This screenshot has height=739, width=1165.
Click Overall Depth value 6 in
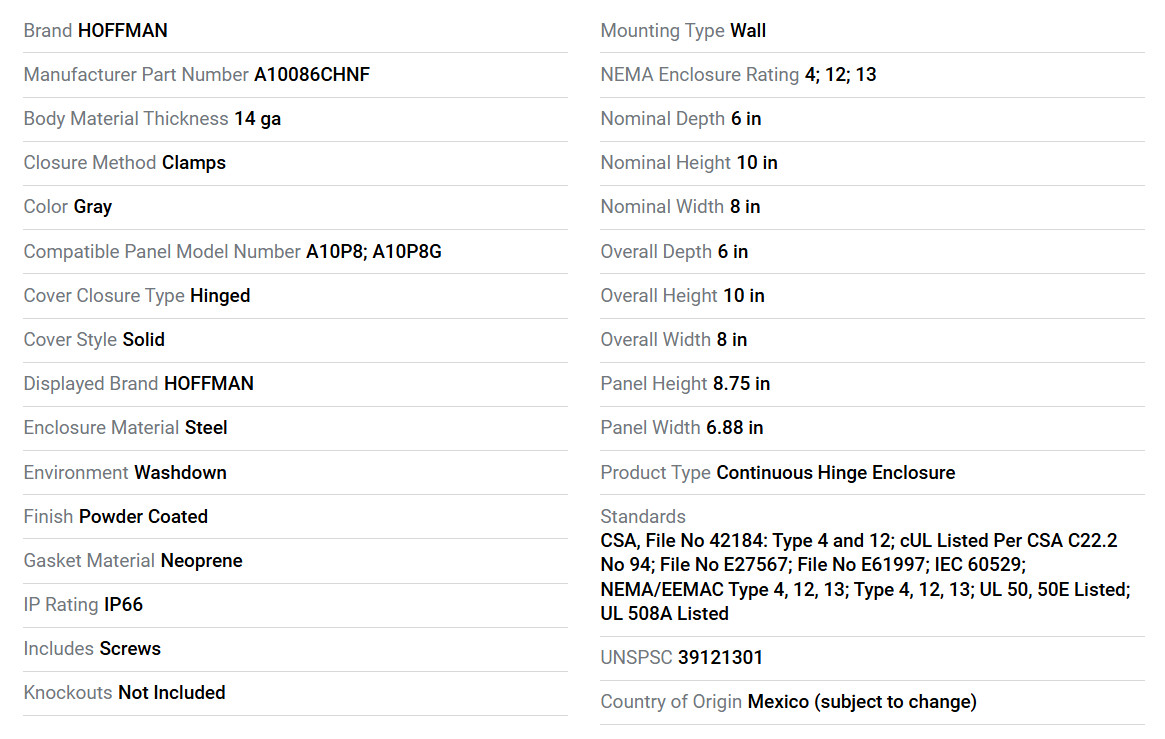[x=733, y=252]
